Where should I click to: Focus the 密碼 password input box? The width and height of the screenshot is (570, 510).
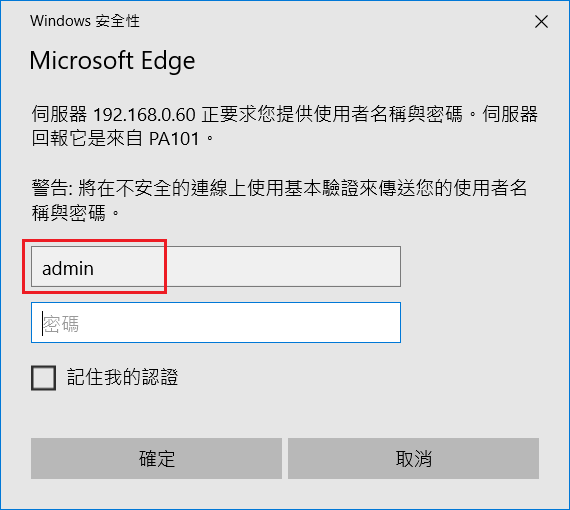pyautogui.click(x=216, y=322)
